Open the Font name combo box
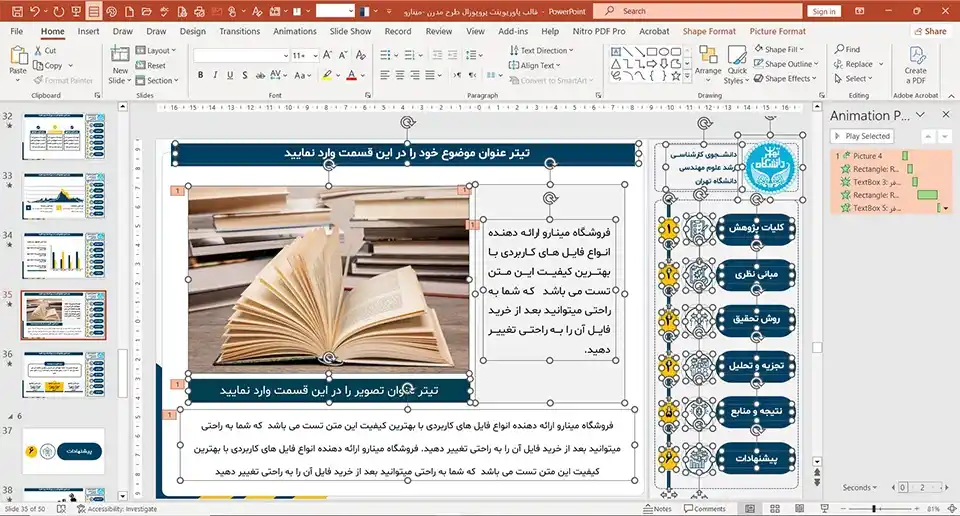 coord(241,56)
